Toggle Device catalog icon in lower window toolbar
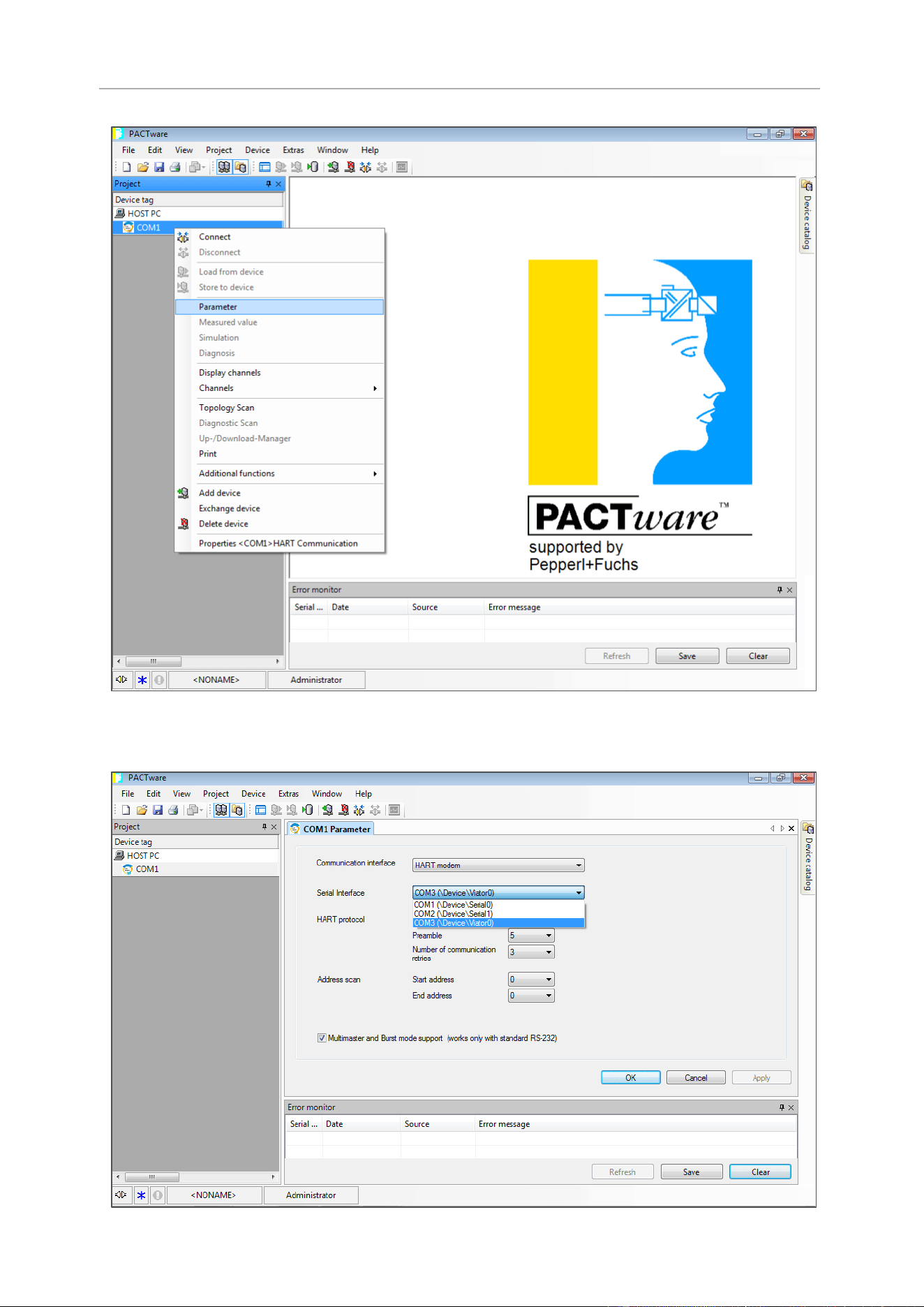This screenshot has height=1307, width=924. click(x=237, y=811)
